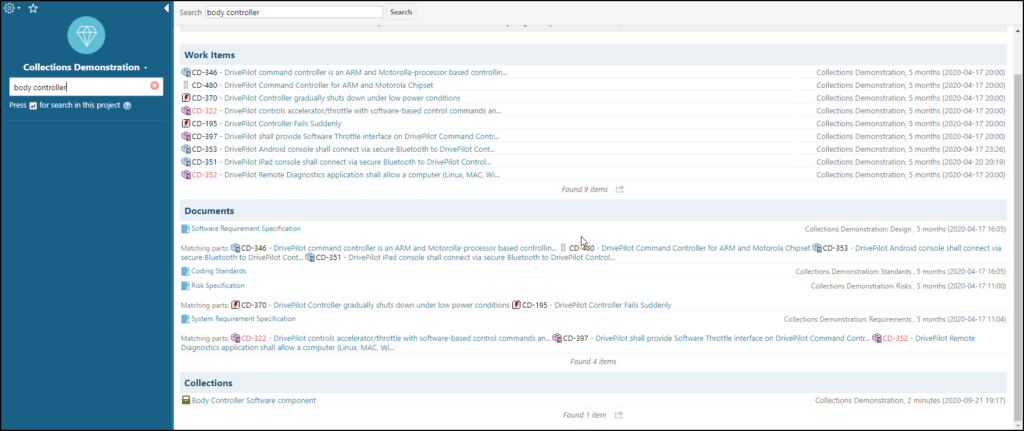Click the 'Found 4 items' text
The height and width of the screenshot is (431, 1024).
point(593,361)
